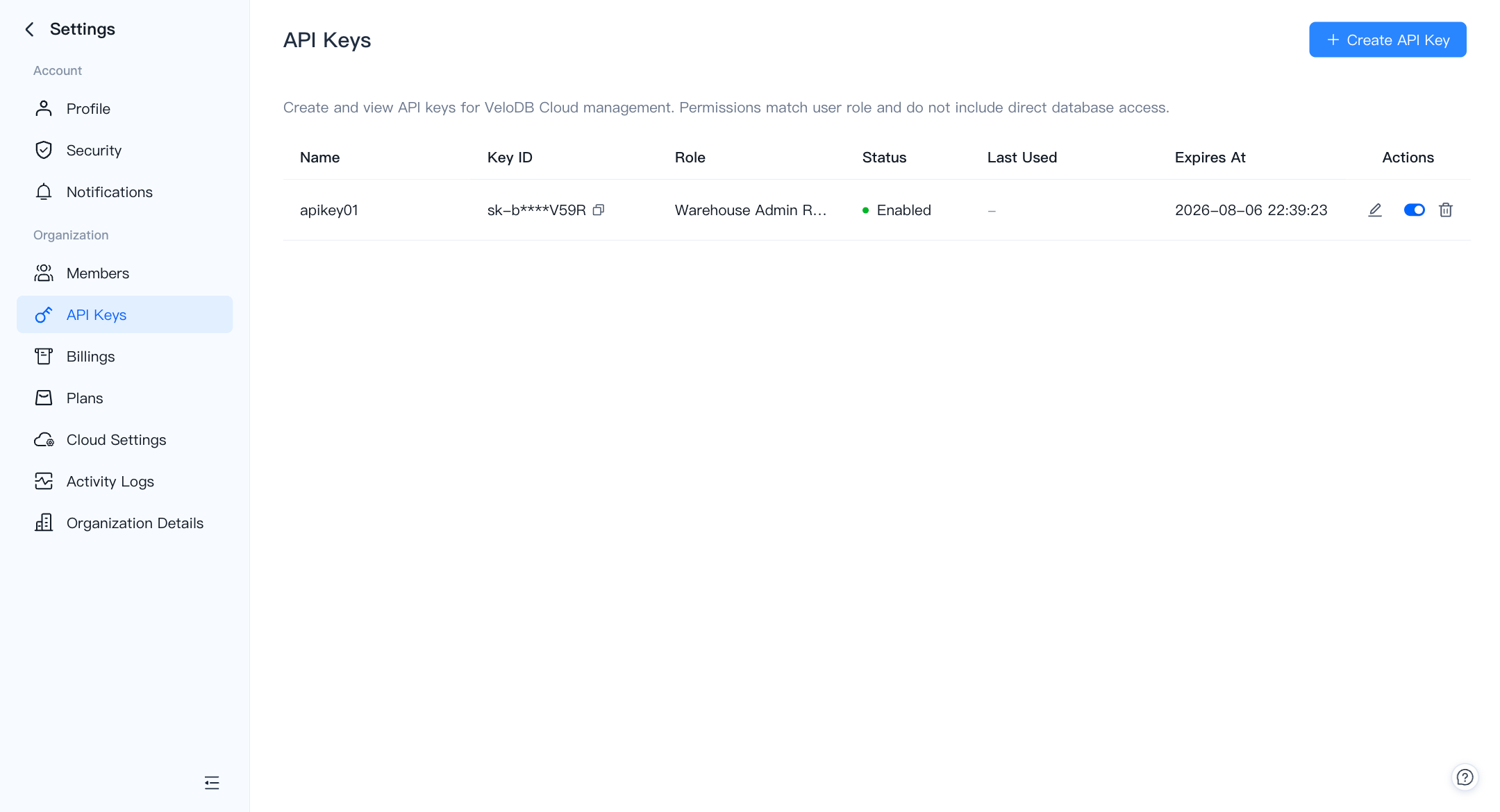
Task: Open the Billings page
Action: point(124,357)
